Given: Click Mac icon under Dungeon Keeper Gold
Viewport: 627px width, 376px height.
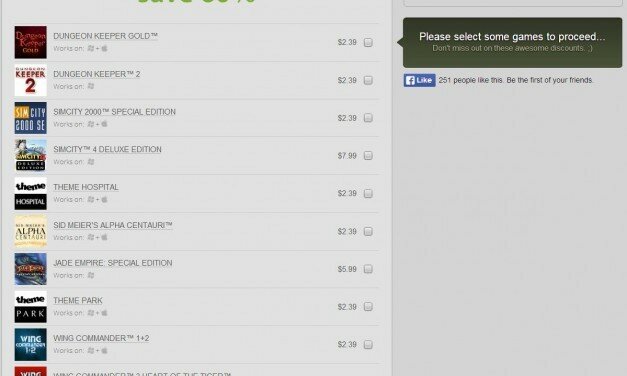Looking at the screenshot, I should 104,48.
